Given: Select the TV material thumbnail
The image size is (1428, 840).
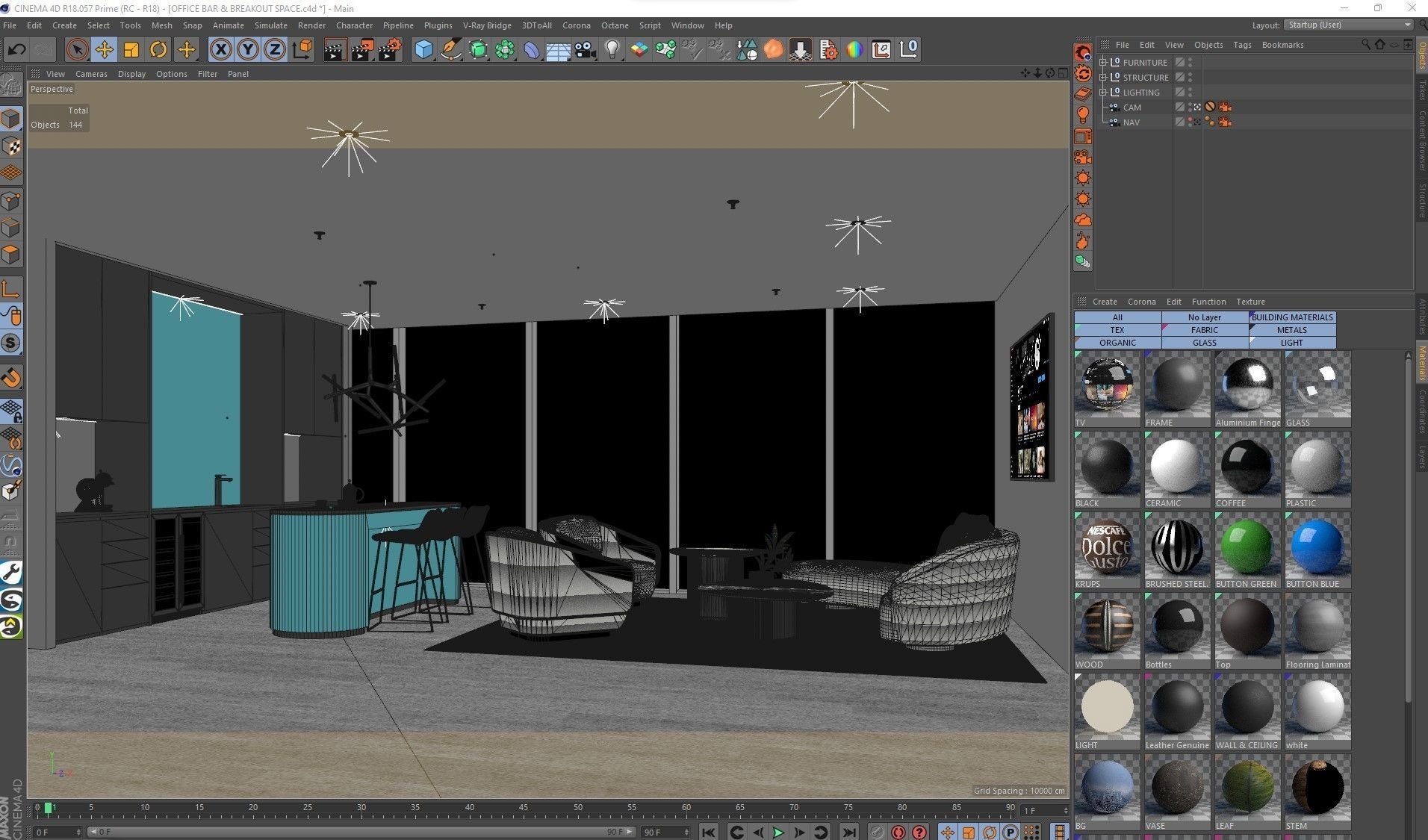Looking at the screenshot, I should coord(1107,390).
